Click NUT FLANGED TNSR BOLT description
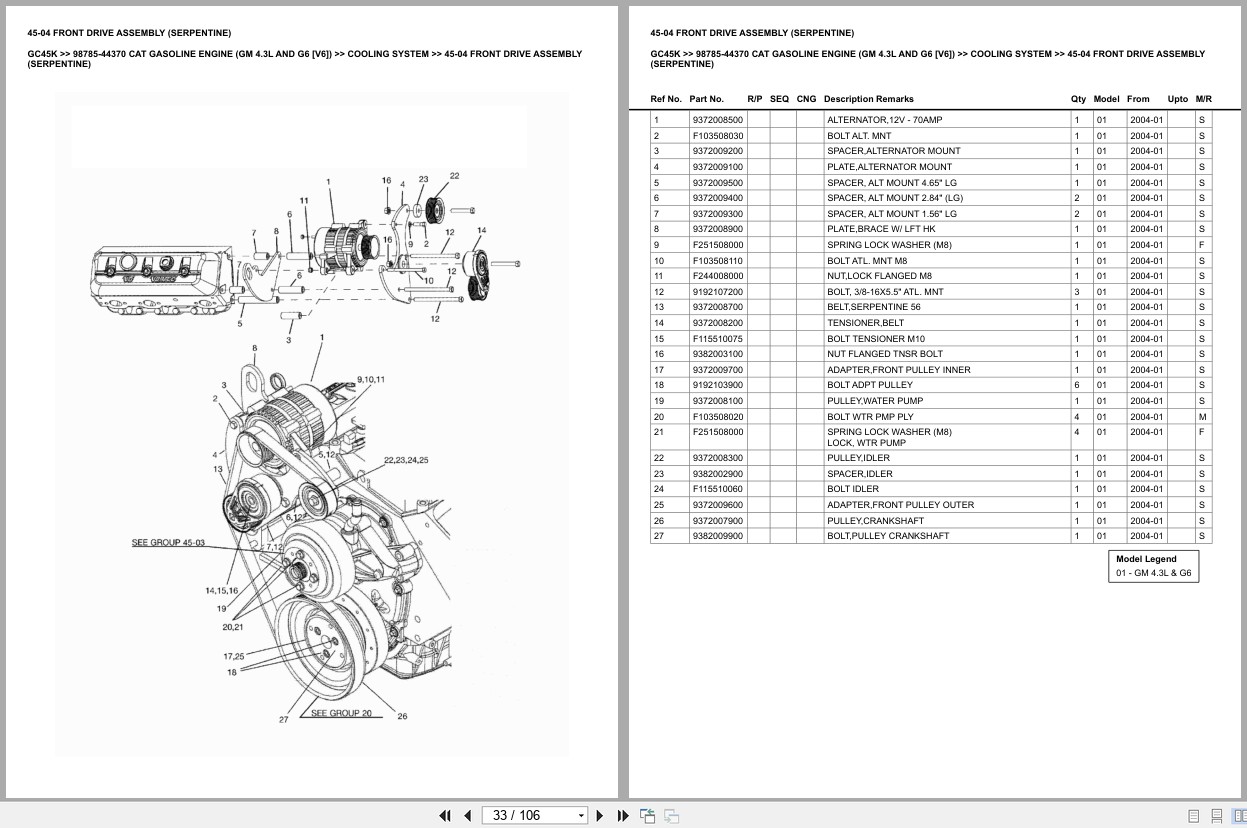 [x=885, y=354]
